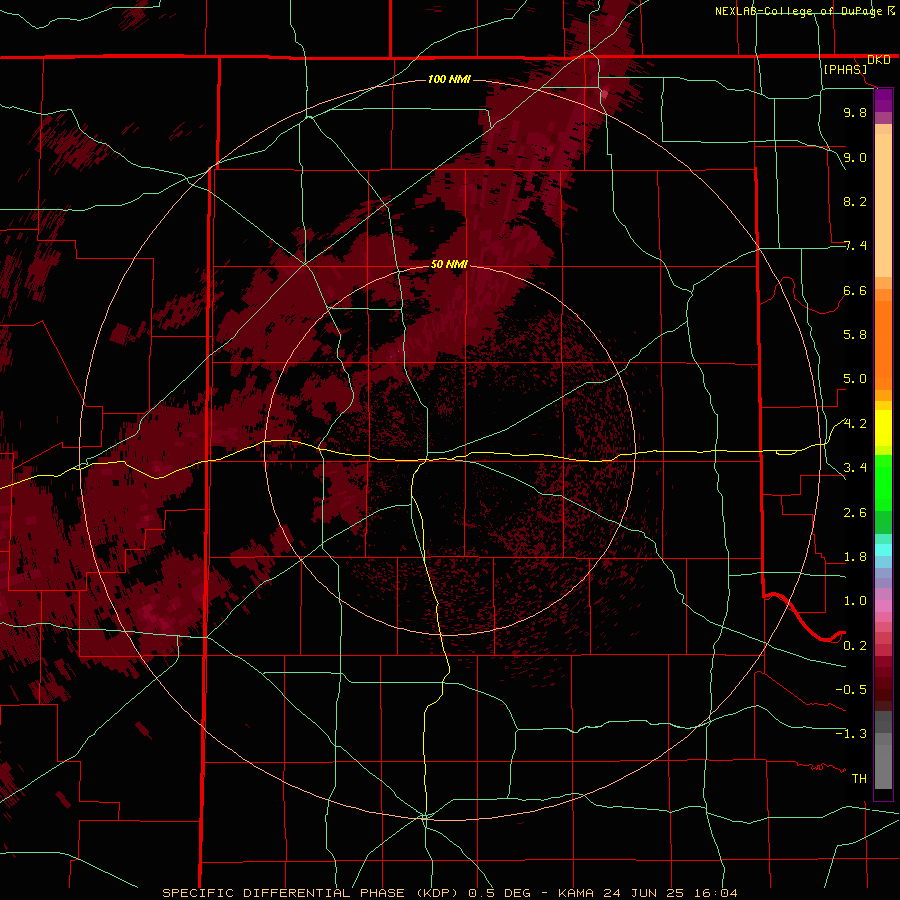Image resolution: width=900 pixels, height=900 pixels.
Task: Click the 6.6 value on the color scale
Action: tap(855, 291)
